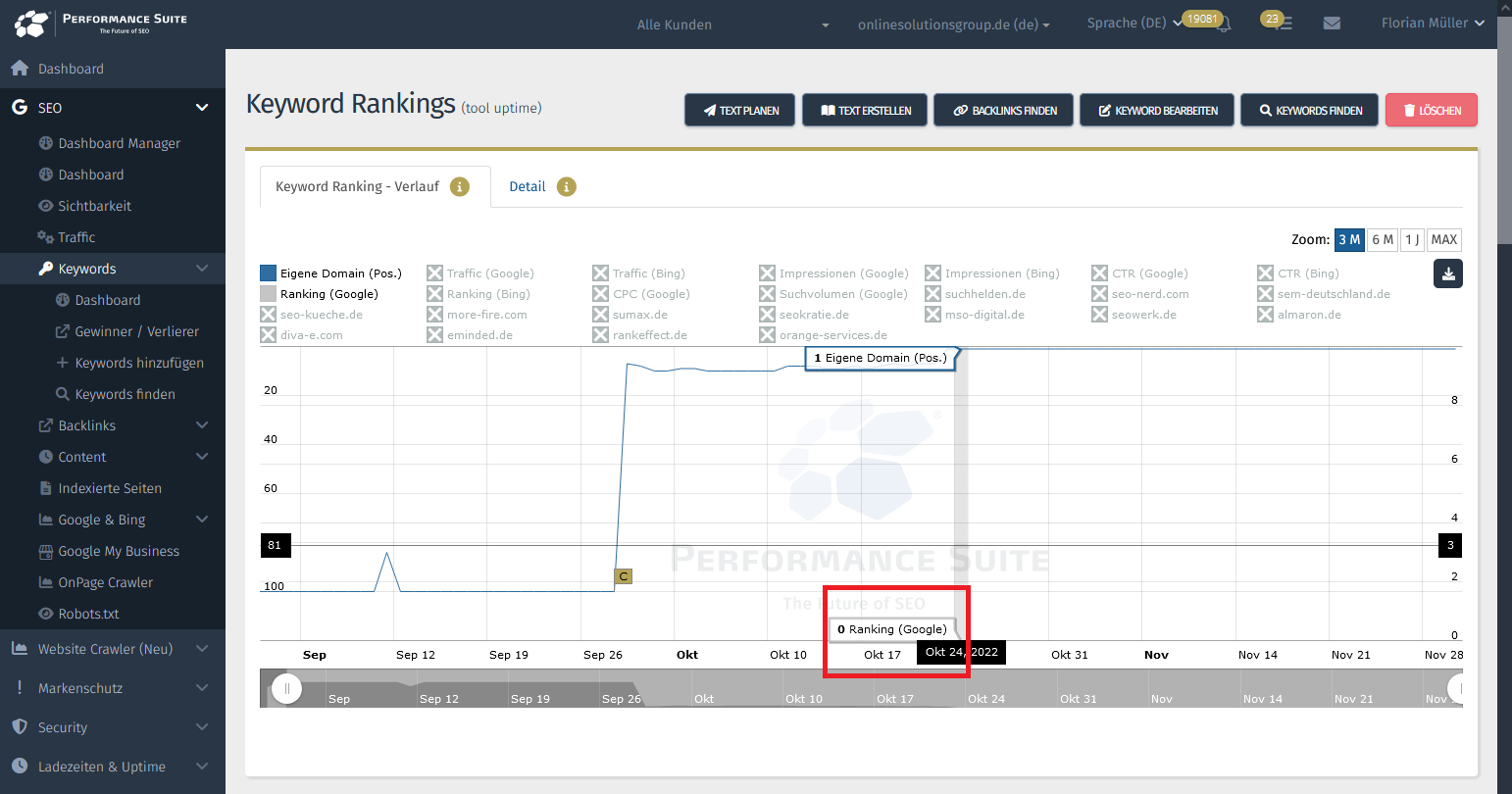
Task: Click the Google G icon beside SEO
Action: (19, 108)
